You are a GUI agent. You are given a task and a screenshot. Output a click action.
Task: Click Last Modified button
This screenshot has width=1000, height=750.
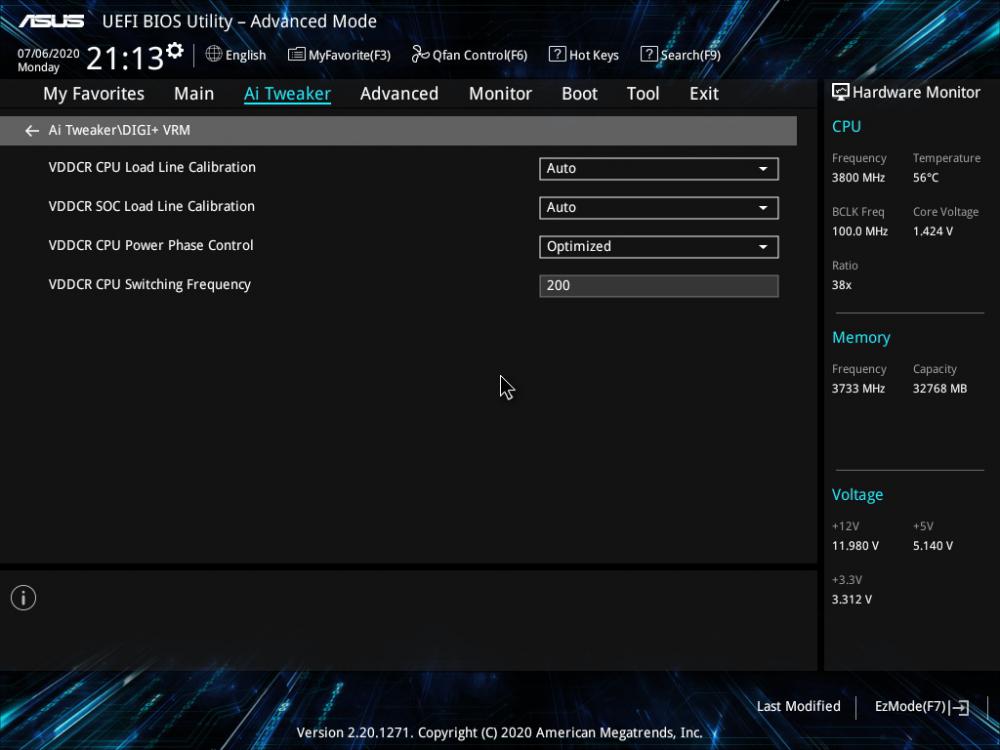click(x=798, y=706)
